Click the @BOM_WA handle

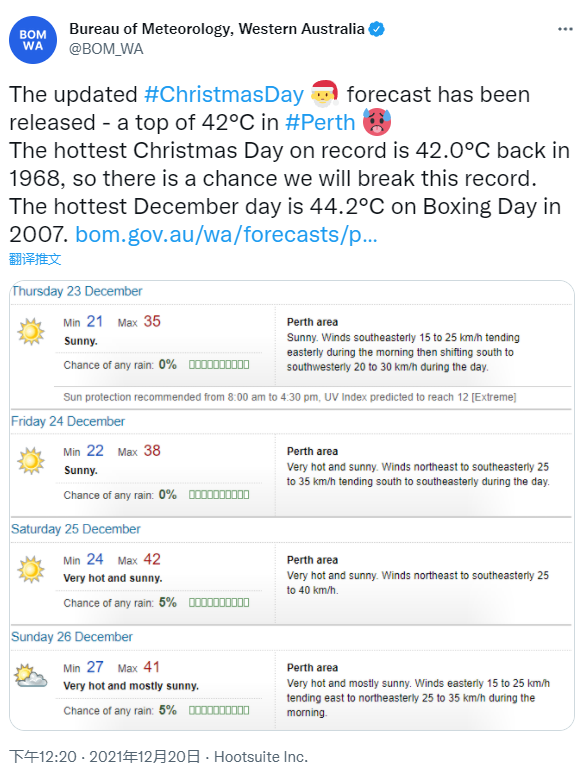106,49
